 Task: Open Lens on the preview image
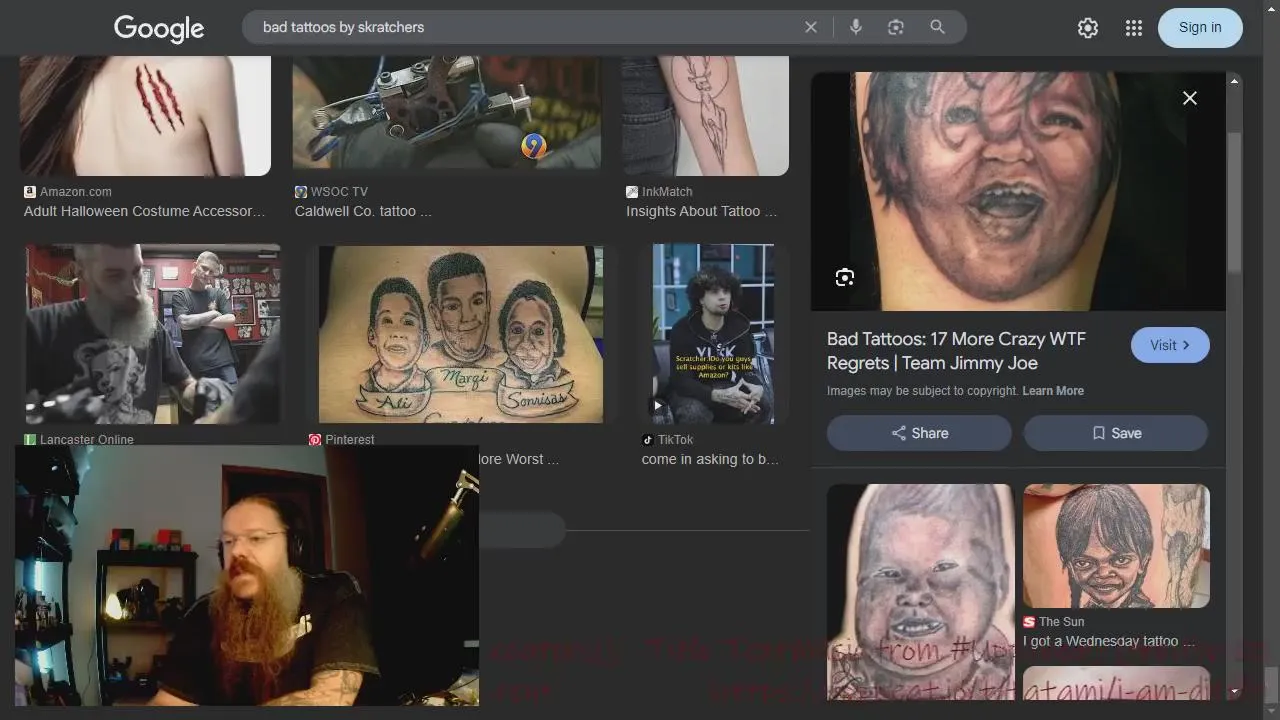tap(845, 277)
